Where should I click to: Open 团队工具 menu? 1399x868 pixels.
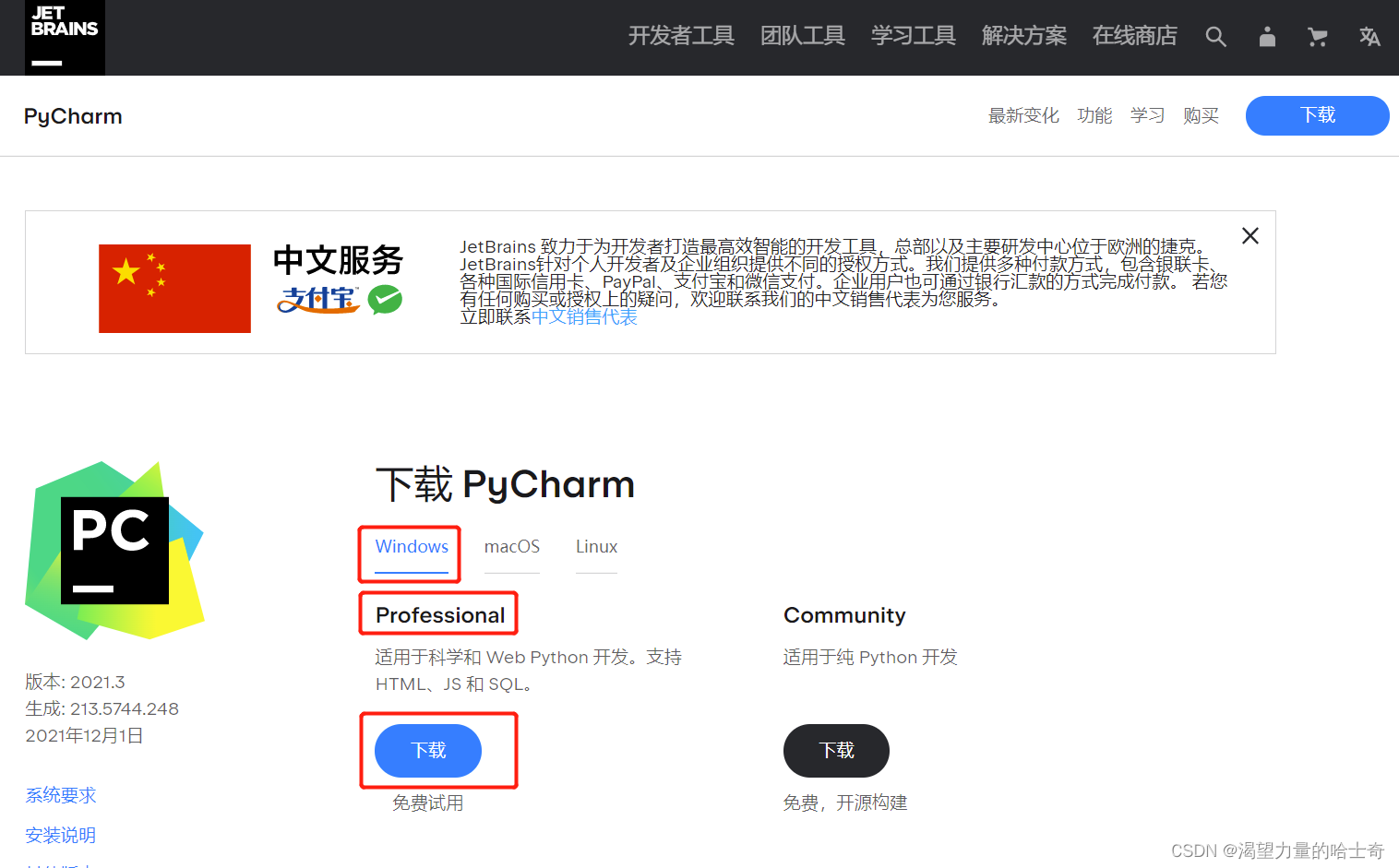click(802, 36)
